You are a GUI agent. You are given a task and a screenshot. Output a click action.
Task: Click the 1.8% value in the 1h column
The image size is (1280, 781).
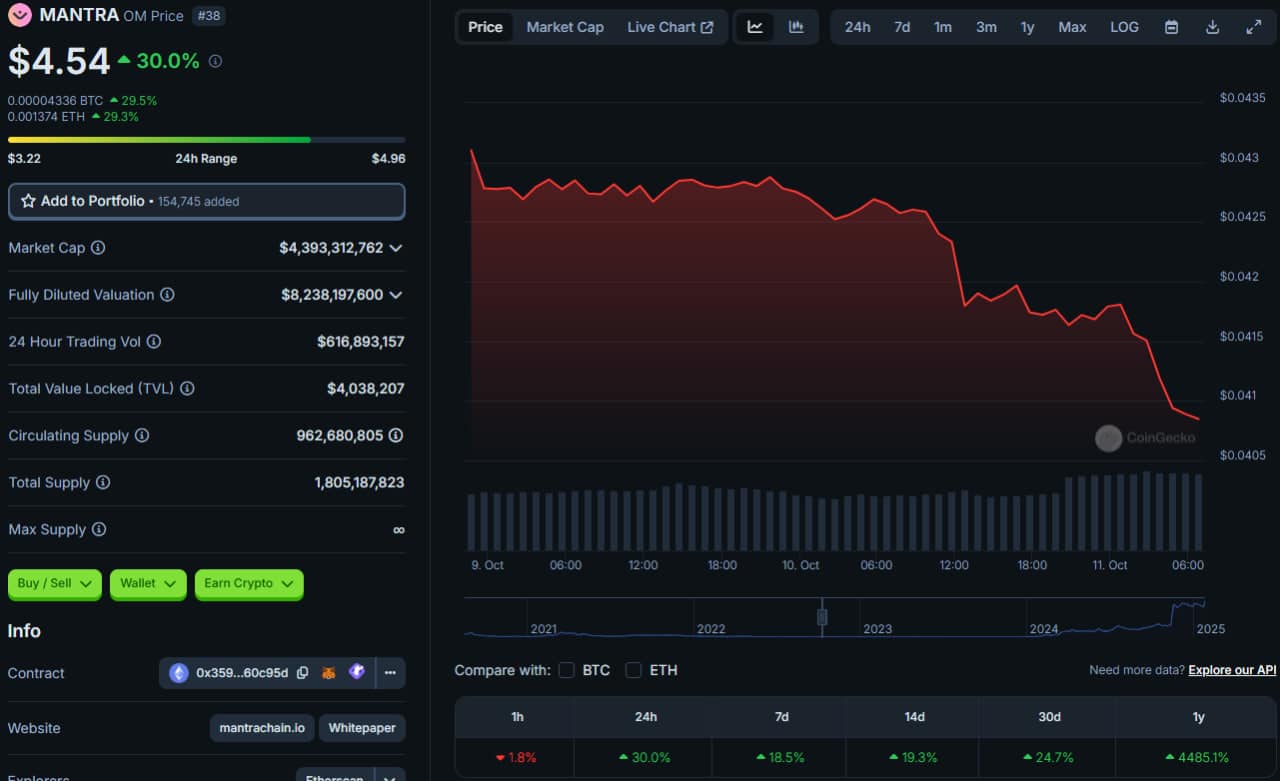click(520, 758)
